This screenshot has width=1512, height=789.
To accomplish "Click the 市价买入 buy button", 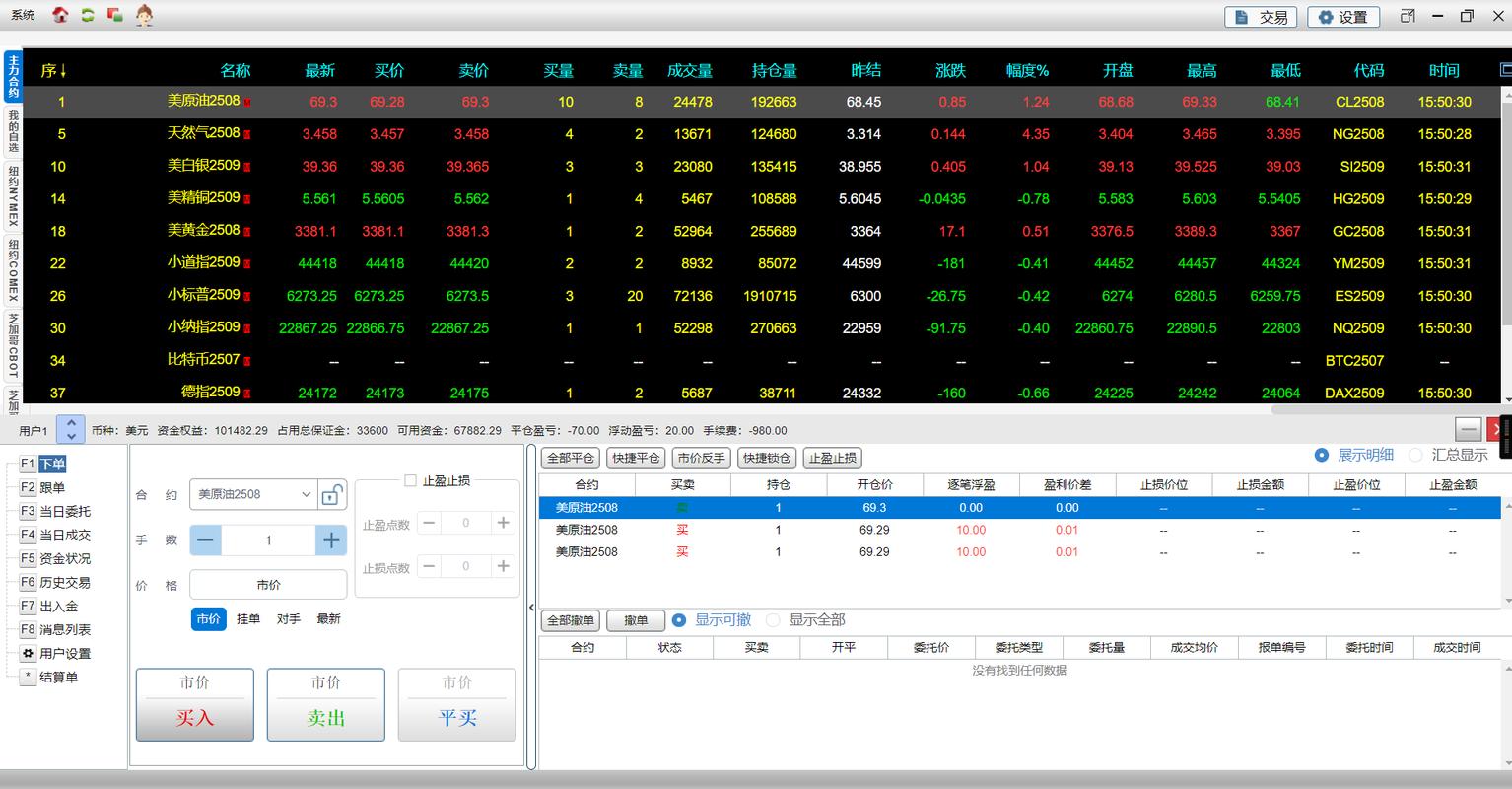I will coord(194,704).
